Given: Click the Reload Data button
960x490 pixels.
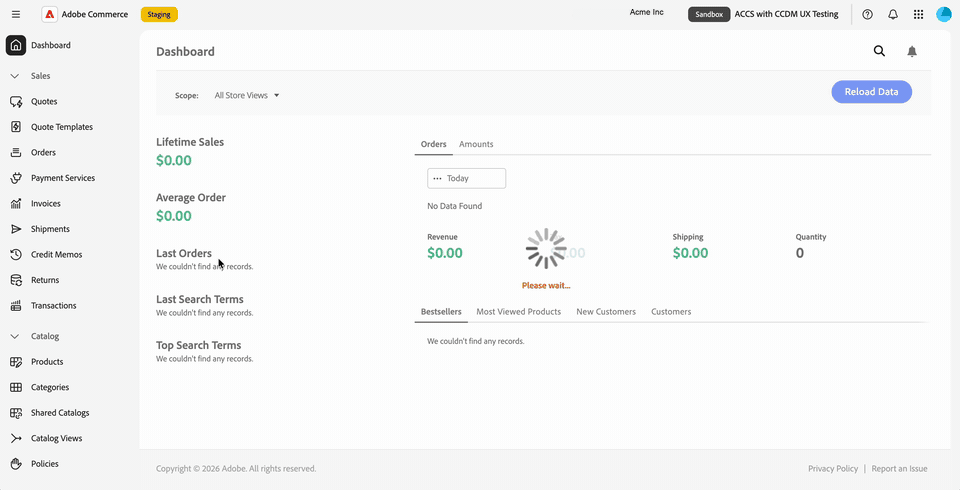Looking at the screenshot, I should pyautogui.click(x=872, y=92).
